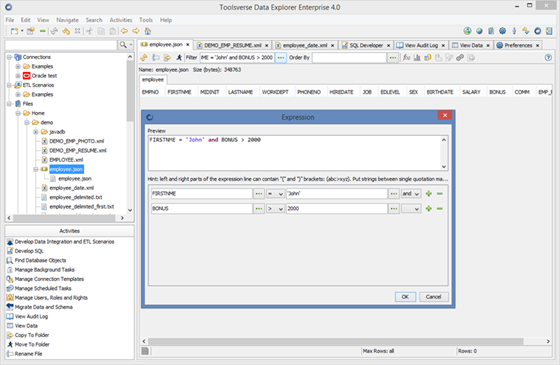Click the exit door icon at top-right
This screenshot has width=560, height=365.
point(549,31)
